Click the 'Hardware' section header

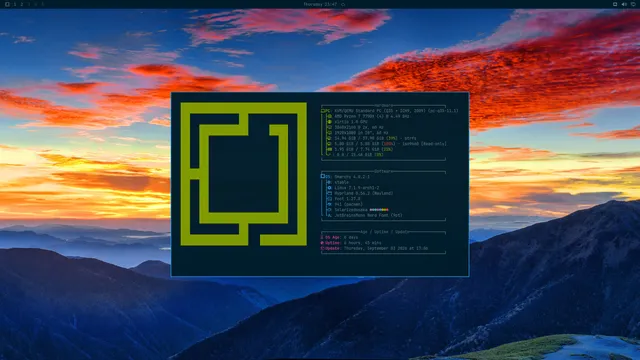click(x=384, y=106)
